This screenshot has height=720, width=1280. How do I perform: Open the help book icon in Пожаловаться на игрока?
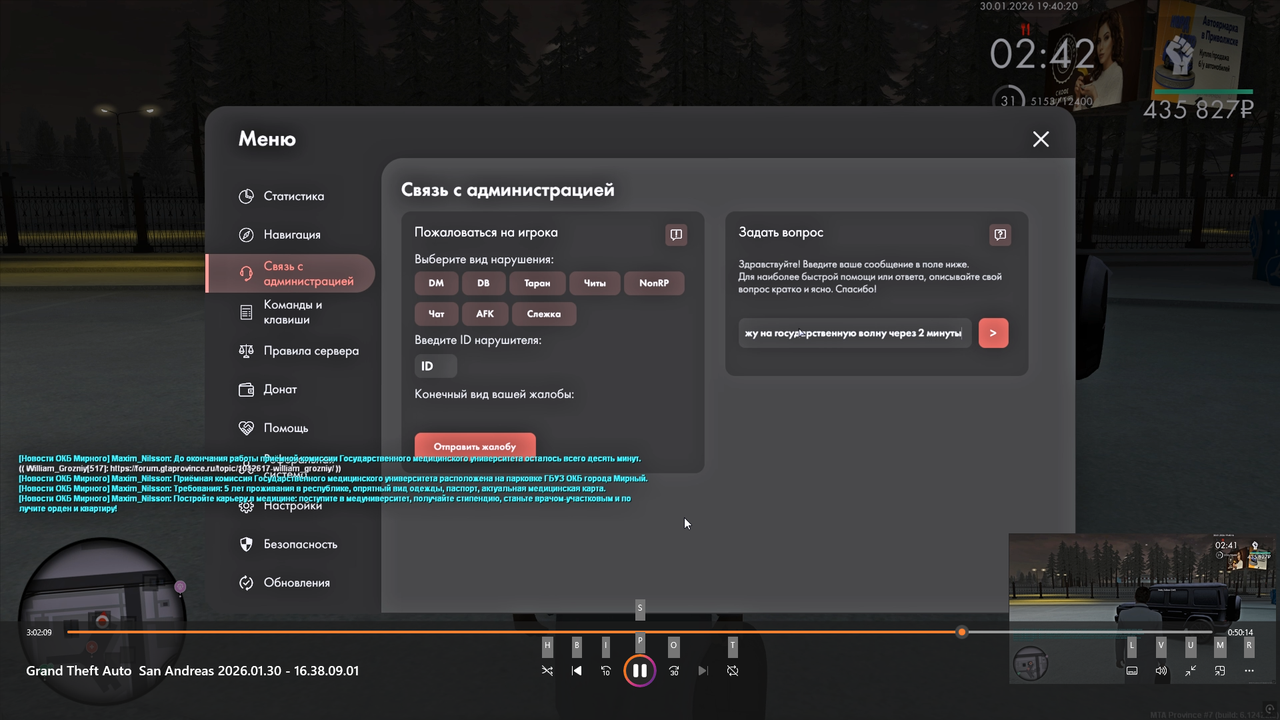pyautogui.click(x=676, y=235)
